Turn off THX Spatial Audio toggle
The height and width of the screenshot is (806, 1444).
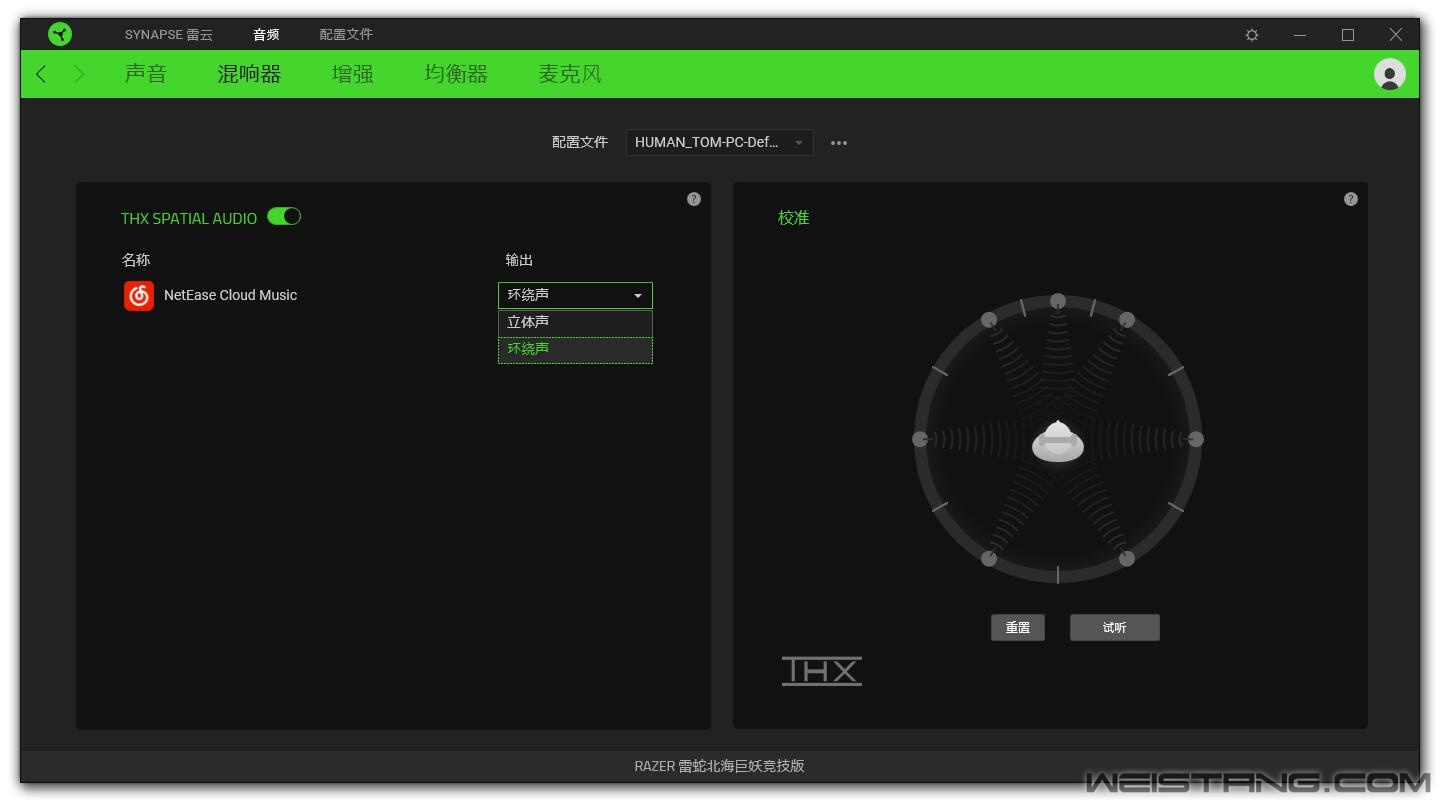pos(284,217)
